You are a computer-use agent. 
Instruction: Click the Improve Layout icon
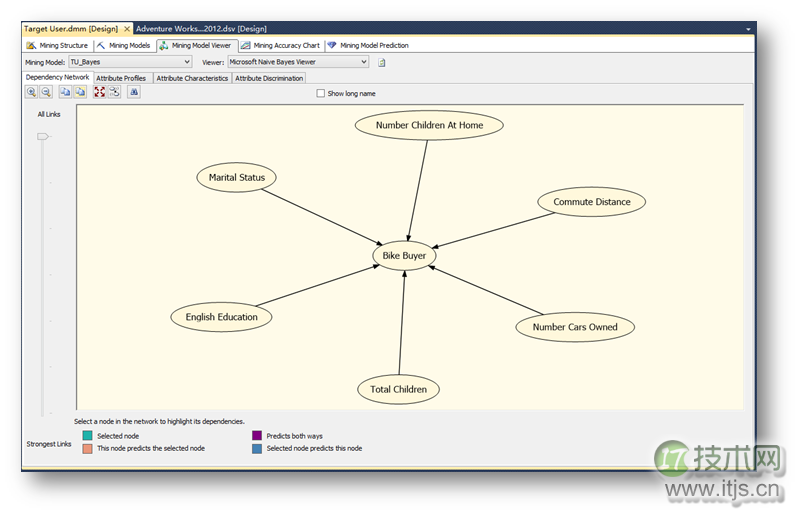pyautogui.click(x=114, y=92)
